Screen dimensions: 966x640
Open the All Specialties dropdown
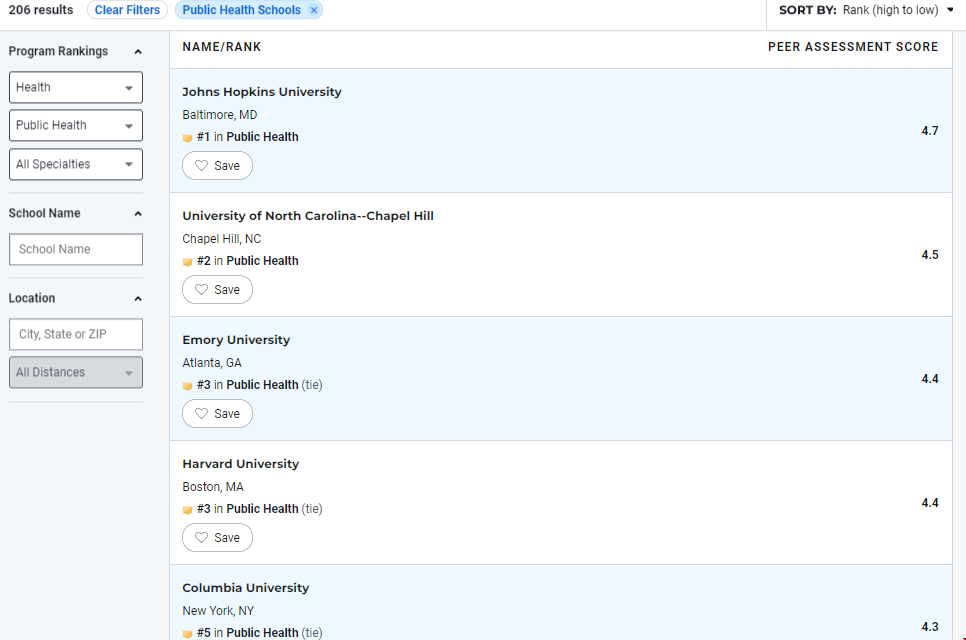(x=76, y=165)
